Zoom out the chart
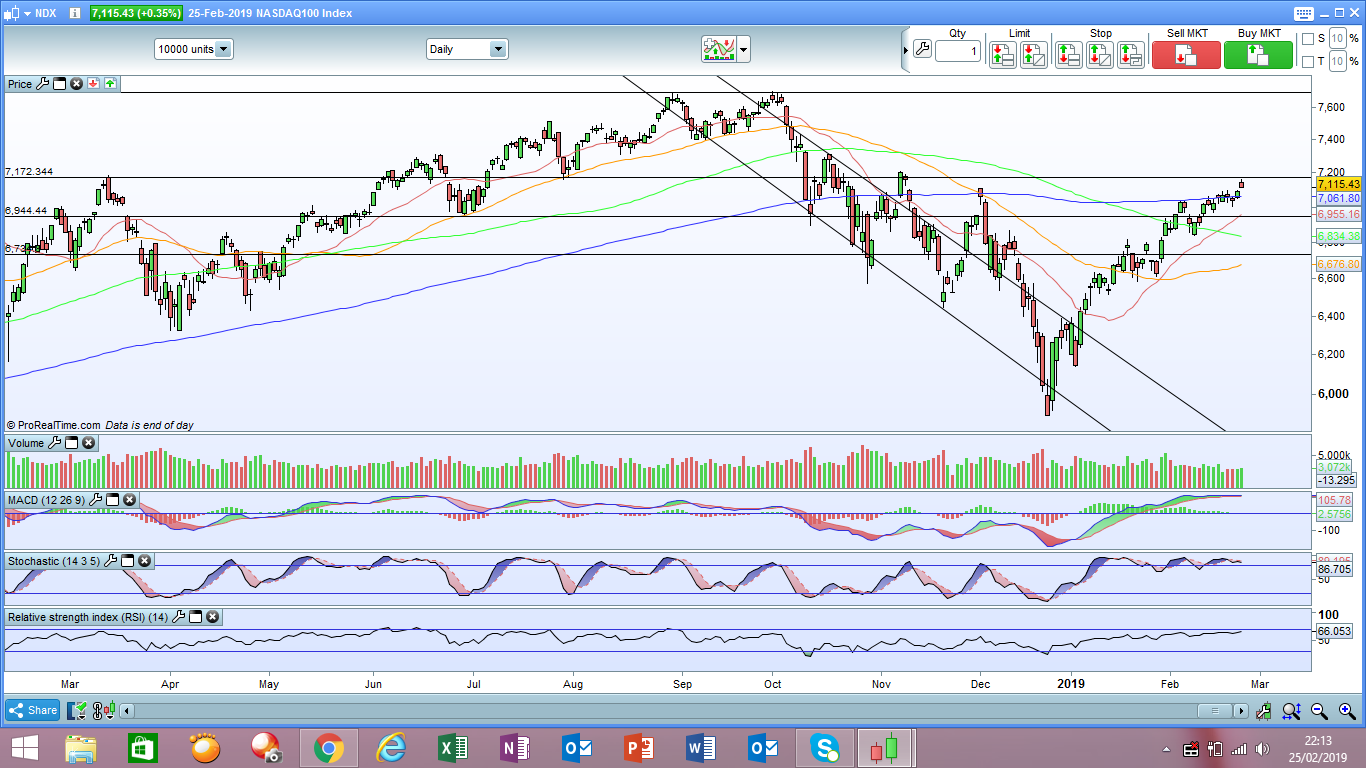 [x=1319, y=711]
